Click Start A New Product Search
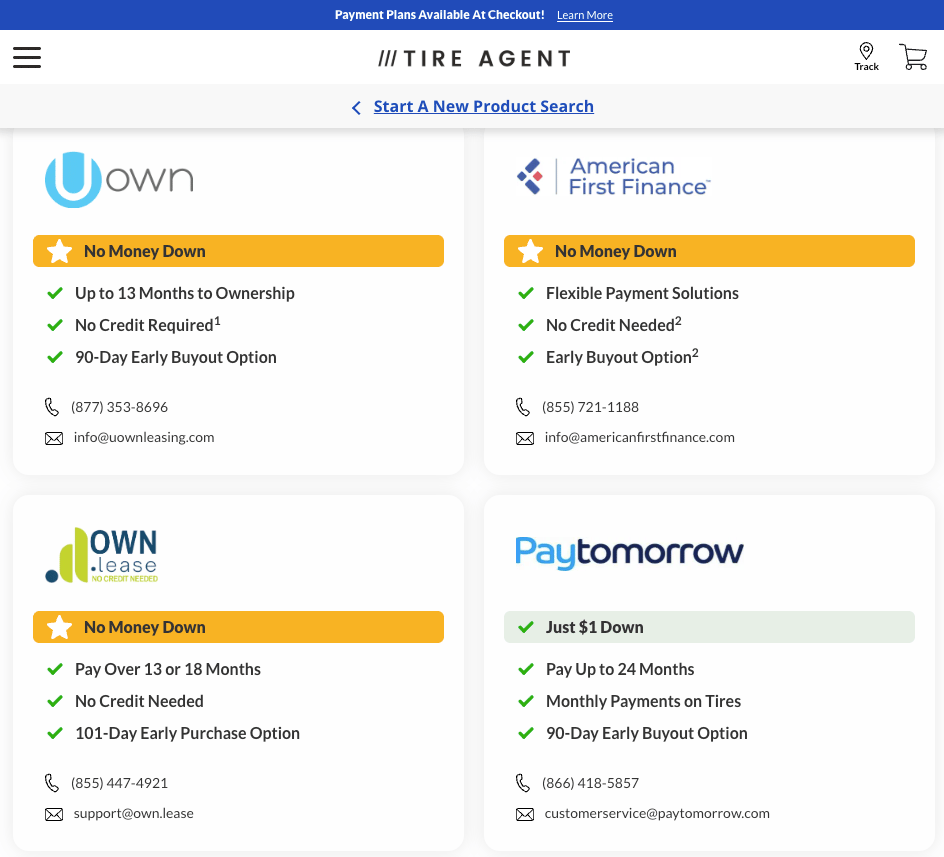This screenshot has width=944, height=857. pyautogui.click(x=483, y=106)
